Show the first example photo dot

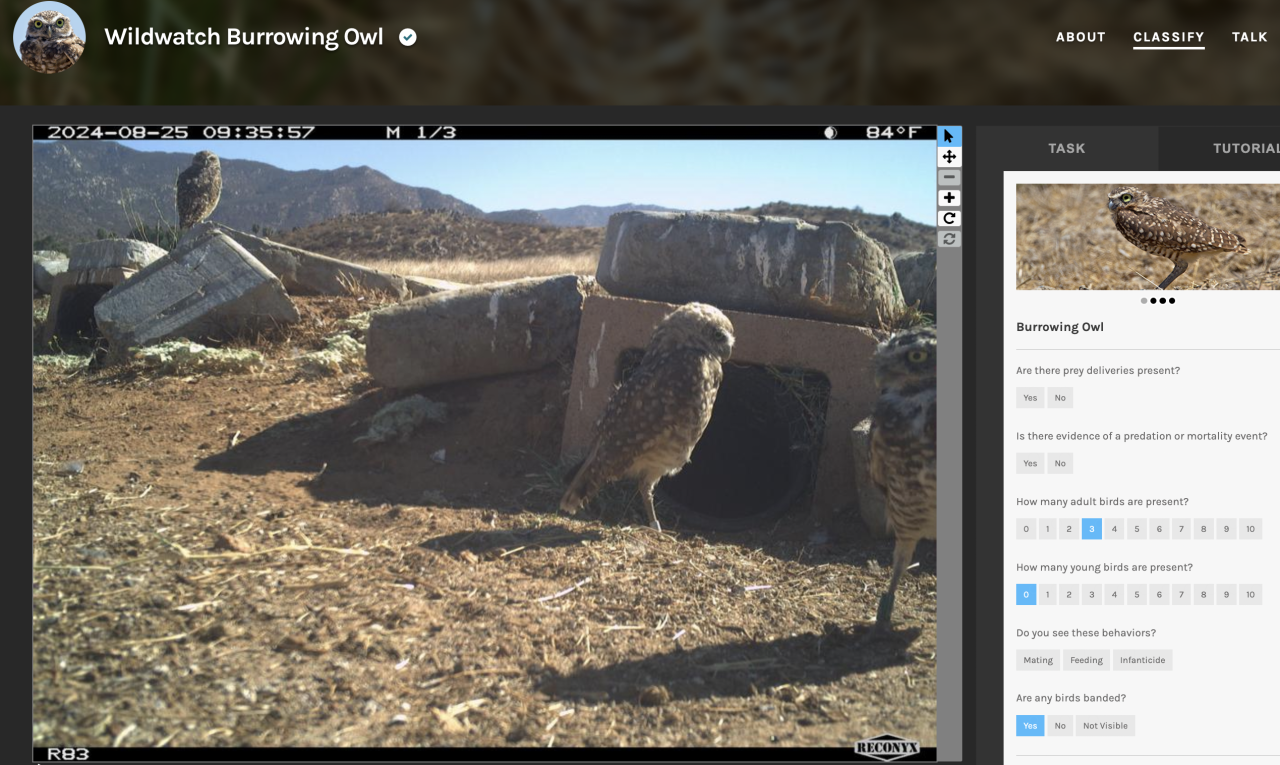(x=1144, y=300)
